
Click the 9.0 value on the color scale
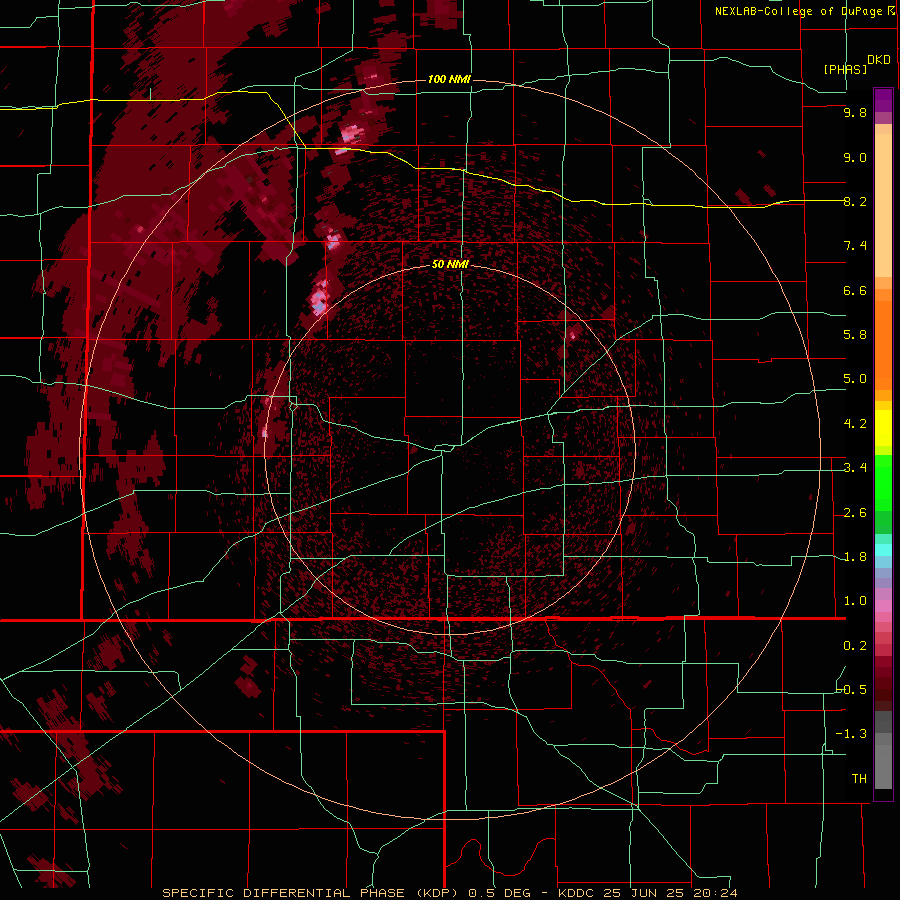pyautogui.click(x=855, y=157)
